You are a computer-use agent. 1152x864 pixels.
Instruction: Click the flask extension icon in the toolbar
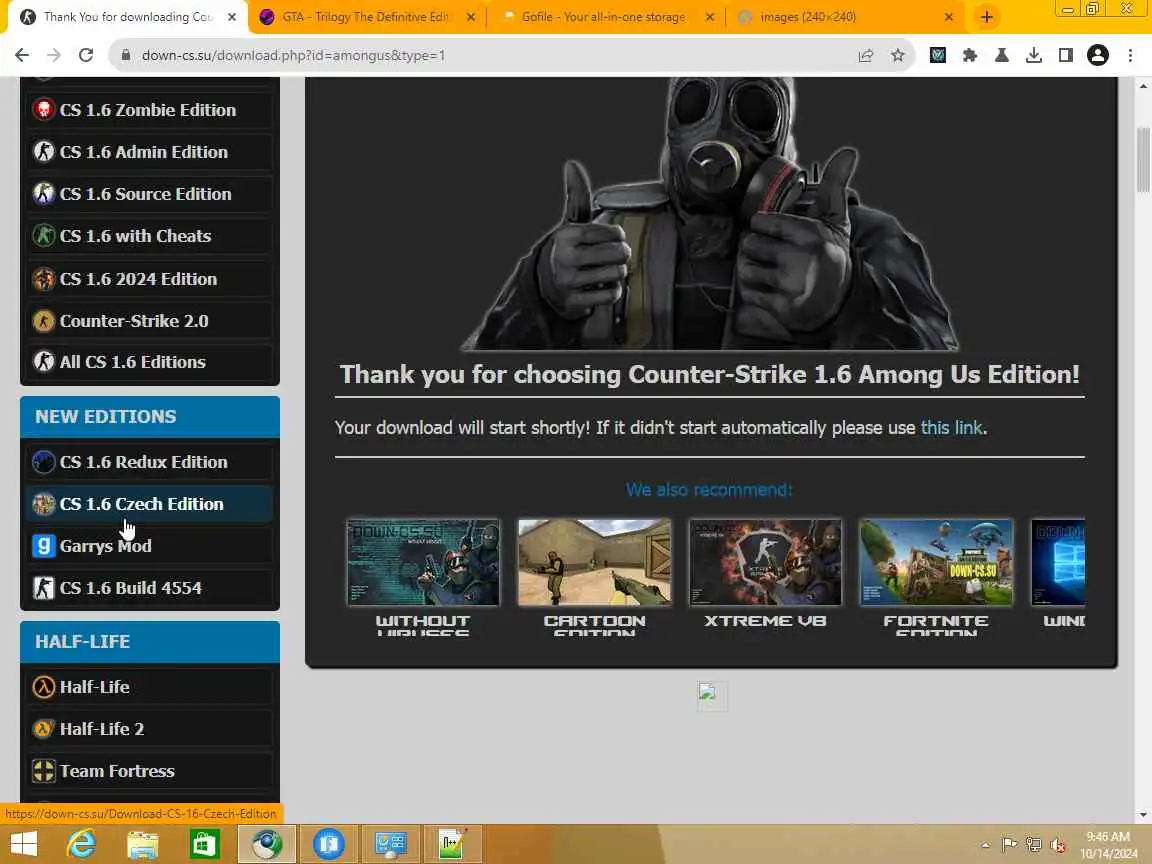[1001, 55]
